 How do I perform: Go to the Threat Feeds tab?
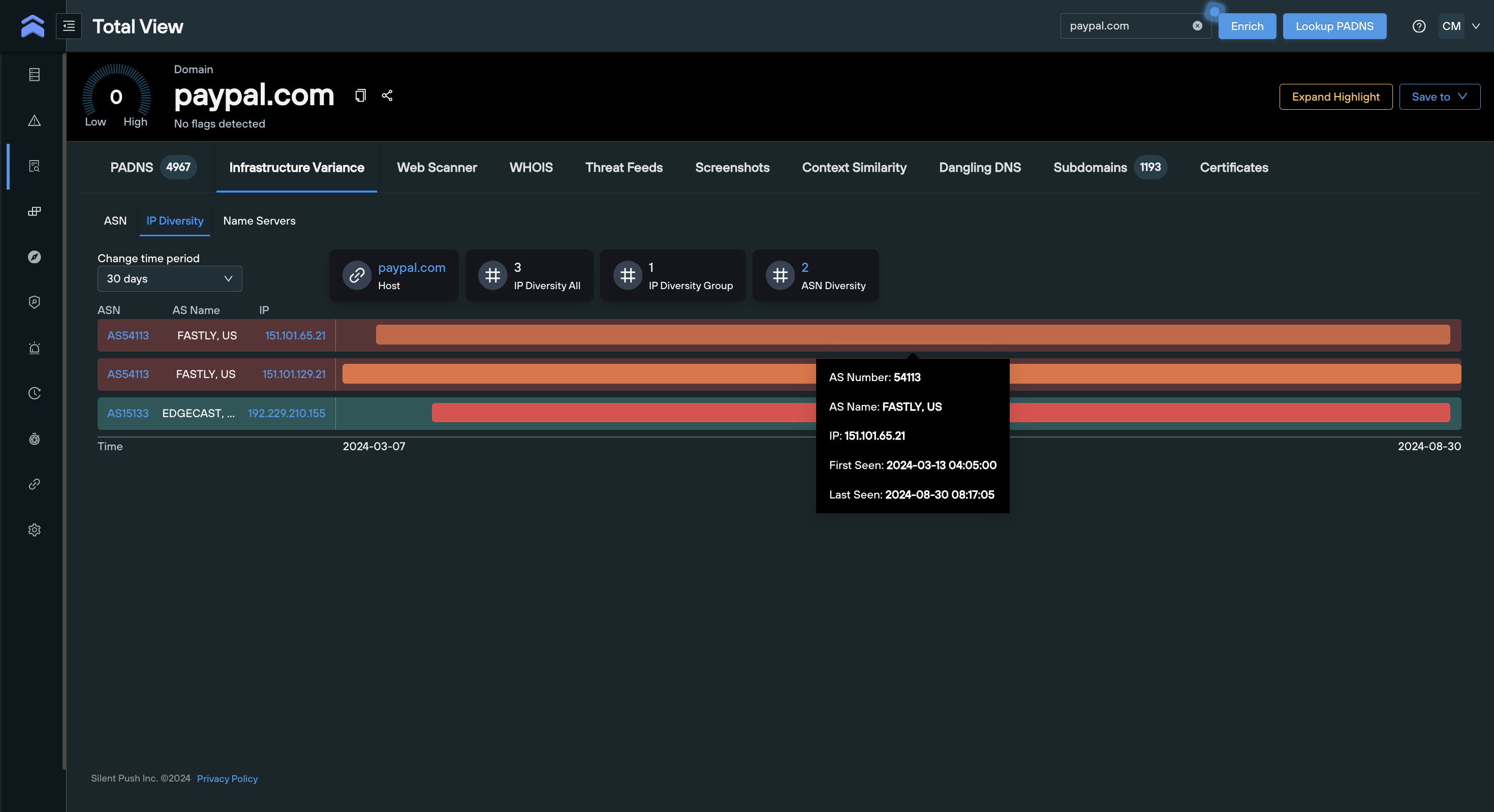[x=624, y=168]
